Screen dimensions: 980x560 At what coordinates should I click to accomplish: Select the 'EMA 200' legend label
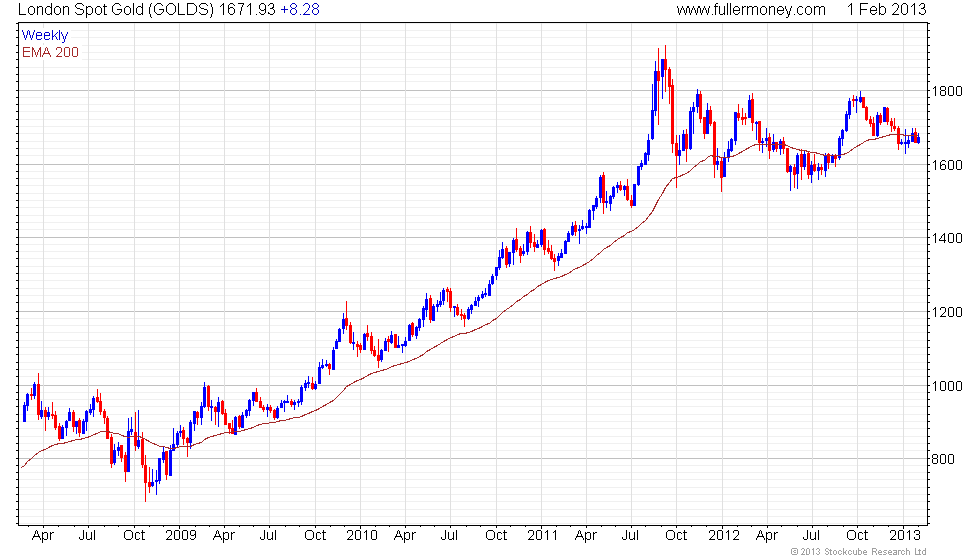point(50,52)
